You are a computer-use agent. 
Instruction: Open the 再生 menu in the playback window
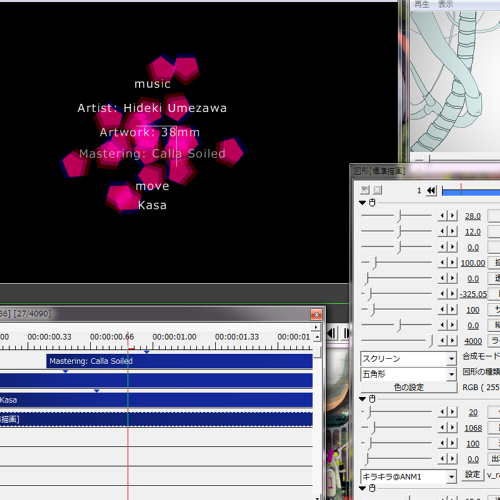tap(422, 4)
